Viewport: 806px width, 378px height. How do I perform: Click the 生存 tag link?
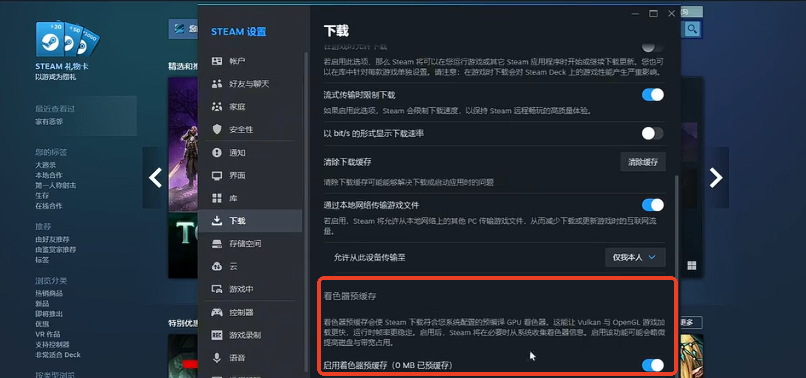(42, 196)
